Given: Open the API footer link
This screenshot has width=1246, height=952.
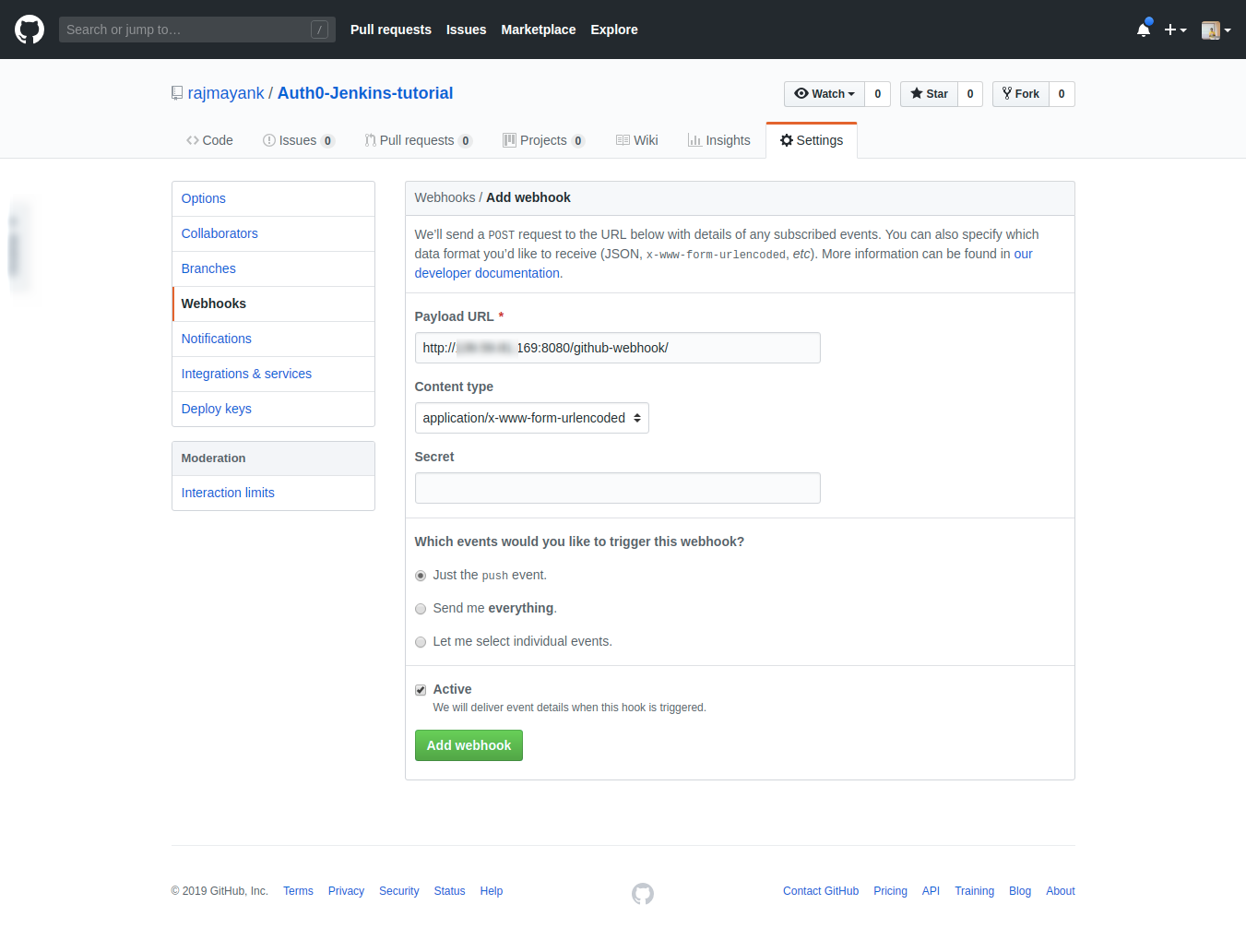Looking at the screenshot, I should 931,891.
